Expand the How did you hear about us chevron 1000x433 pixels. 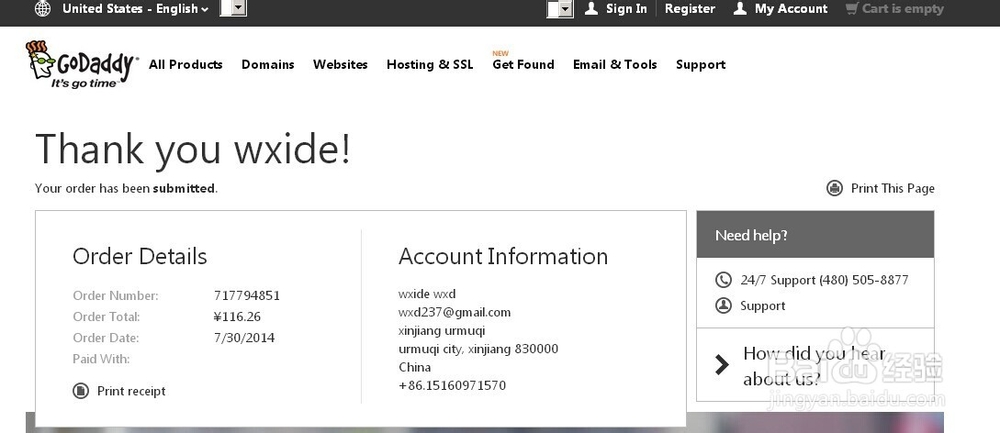[722, 365]
